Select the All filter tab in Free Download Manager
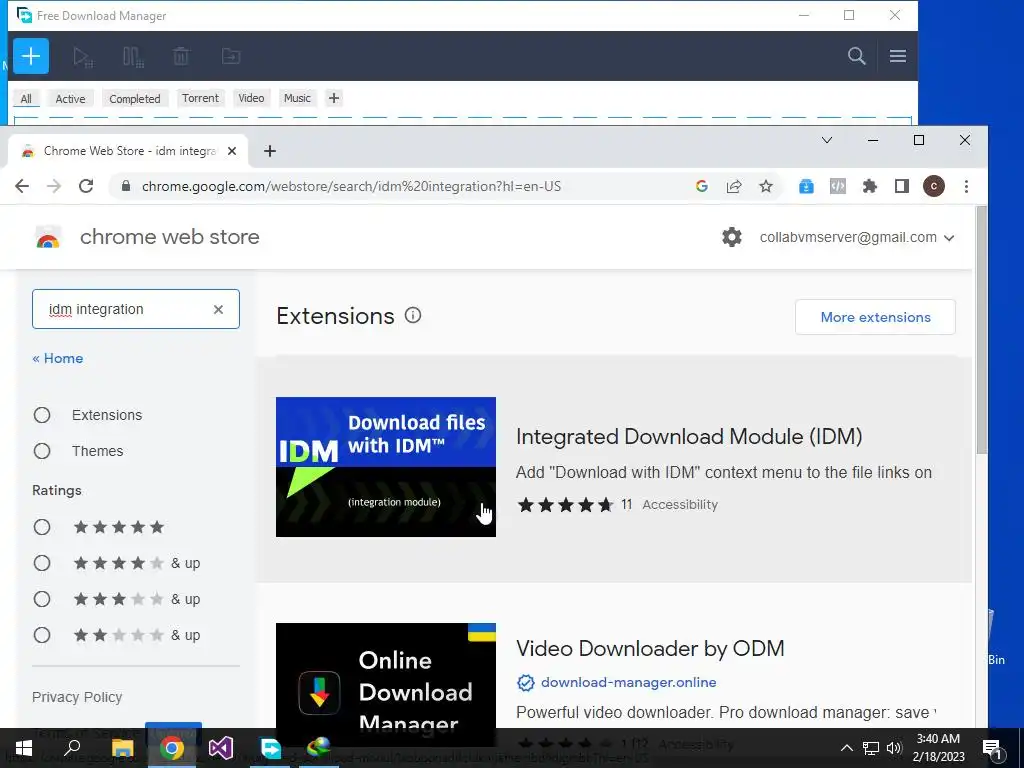1024x768 pixels. pyautogui.click(x=26, y=99)
